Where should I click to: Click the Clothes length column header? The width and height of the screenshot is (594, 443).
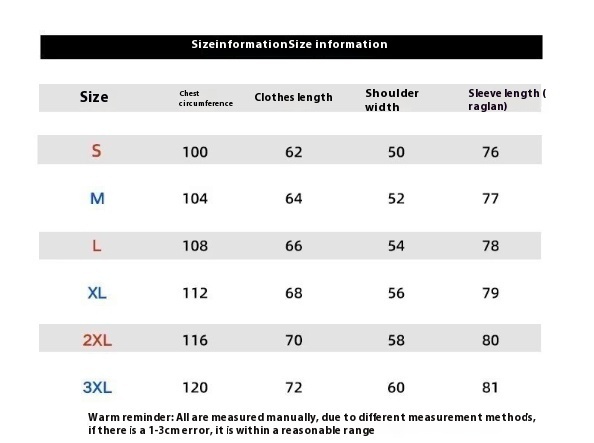click(293, 97)
